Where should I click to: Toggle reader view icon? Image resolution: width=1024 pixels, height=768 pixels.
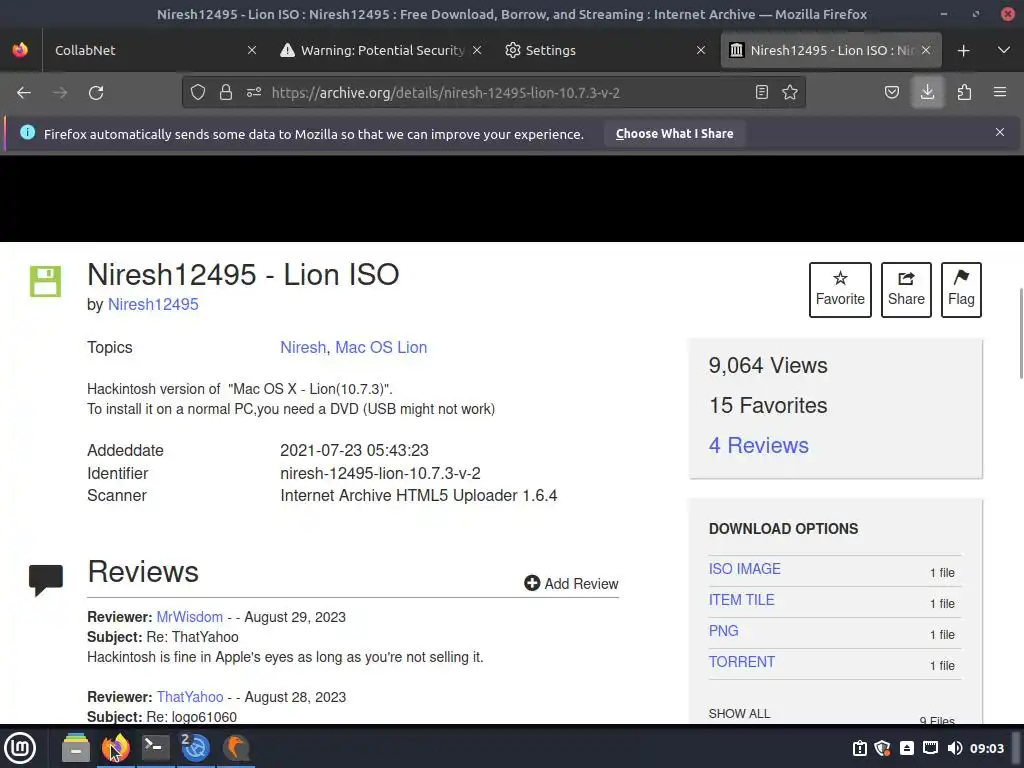point(761,93)
